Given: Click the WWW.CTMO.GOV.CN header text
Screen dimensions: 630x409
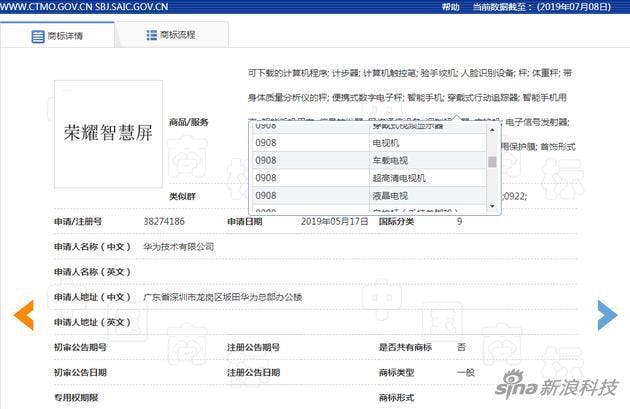Looking at the screenshot, I should (45, 7).
